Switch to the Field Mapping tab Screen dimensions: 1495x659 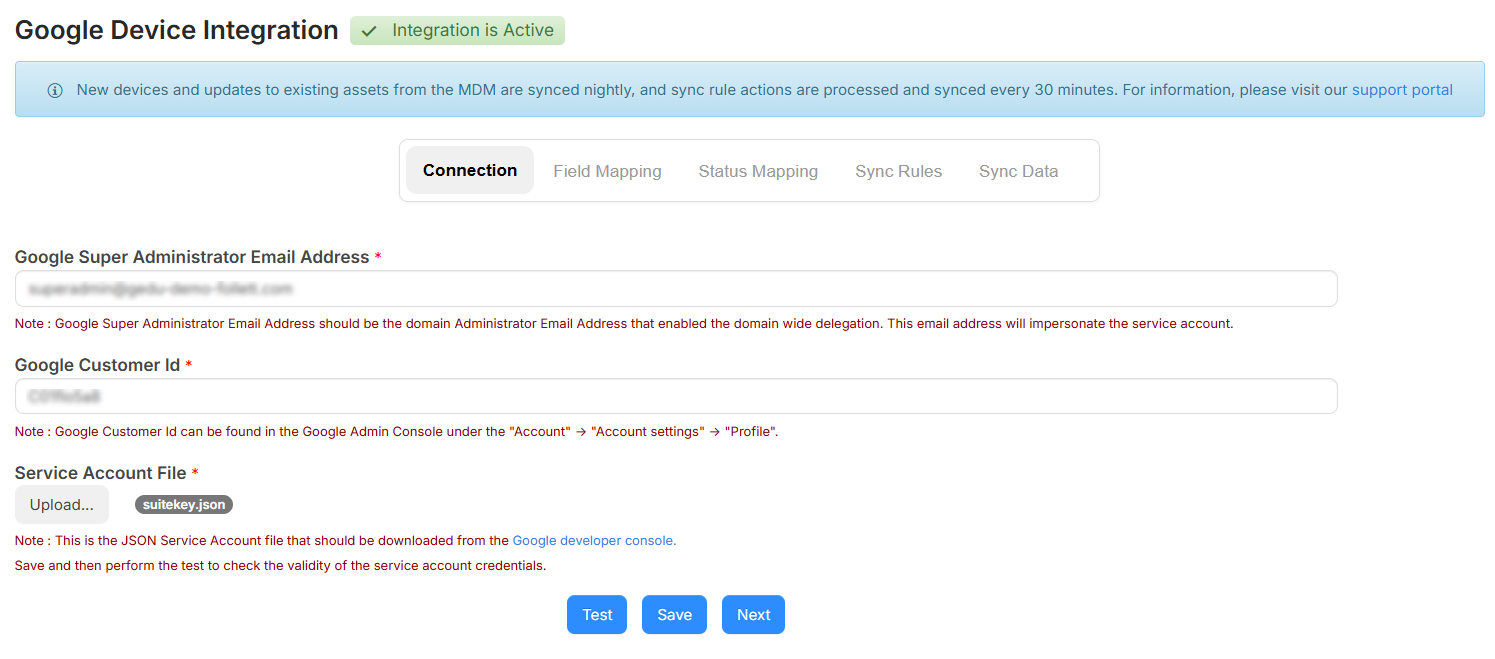[x=607, y=171]
